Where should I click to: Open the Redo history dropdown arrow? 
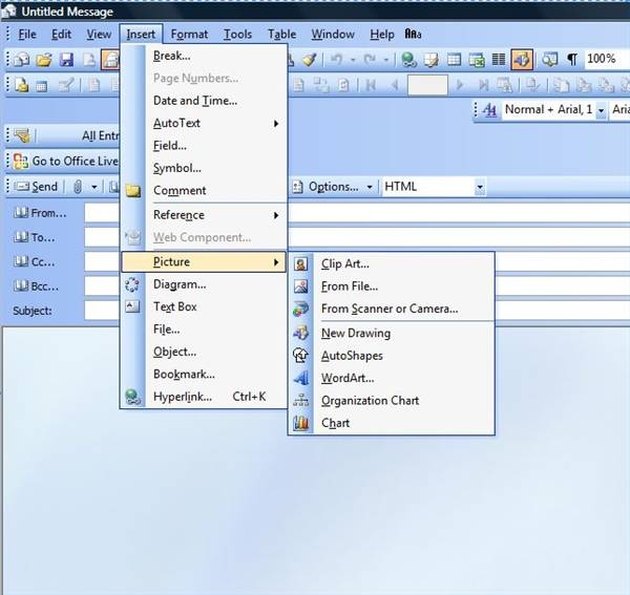[386, 60]
